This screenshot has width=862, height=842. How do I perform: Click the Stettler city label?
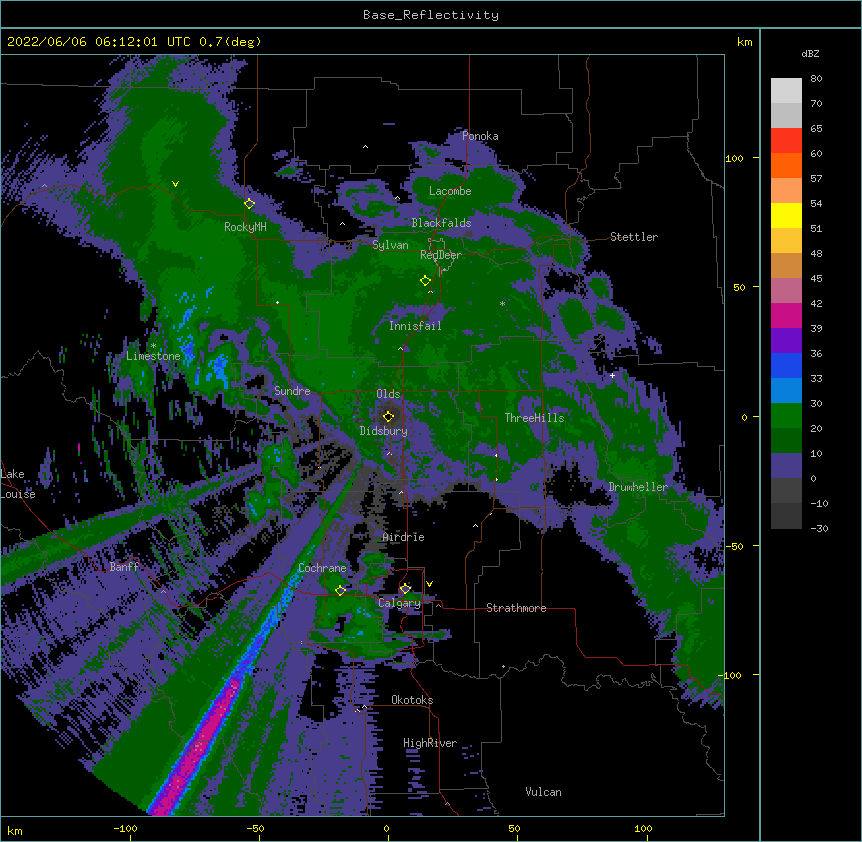click(x=634, y=237)
